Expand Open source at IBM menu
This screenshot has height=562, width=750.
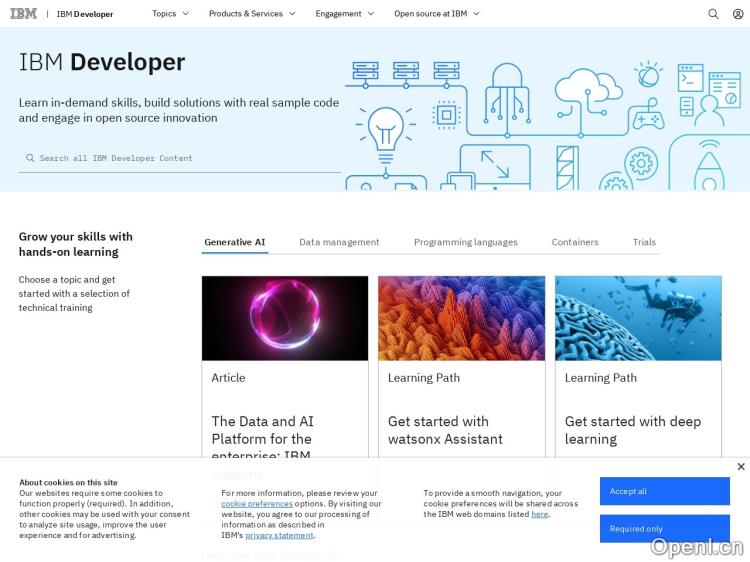(436, 14)
